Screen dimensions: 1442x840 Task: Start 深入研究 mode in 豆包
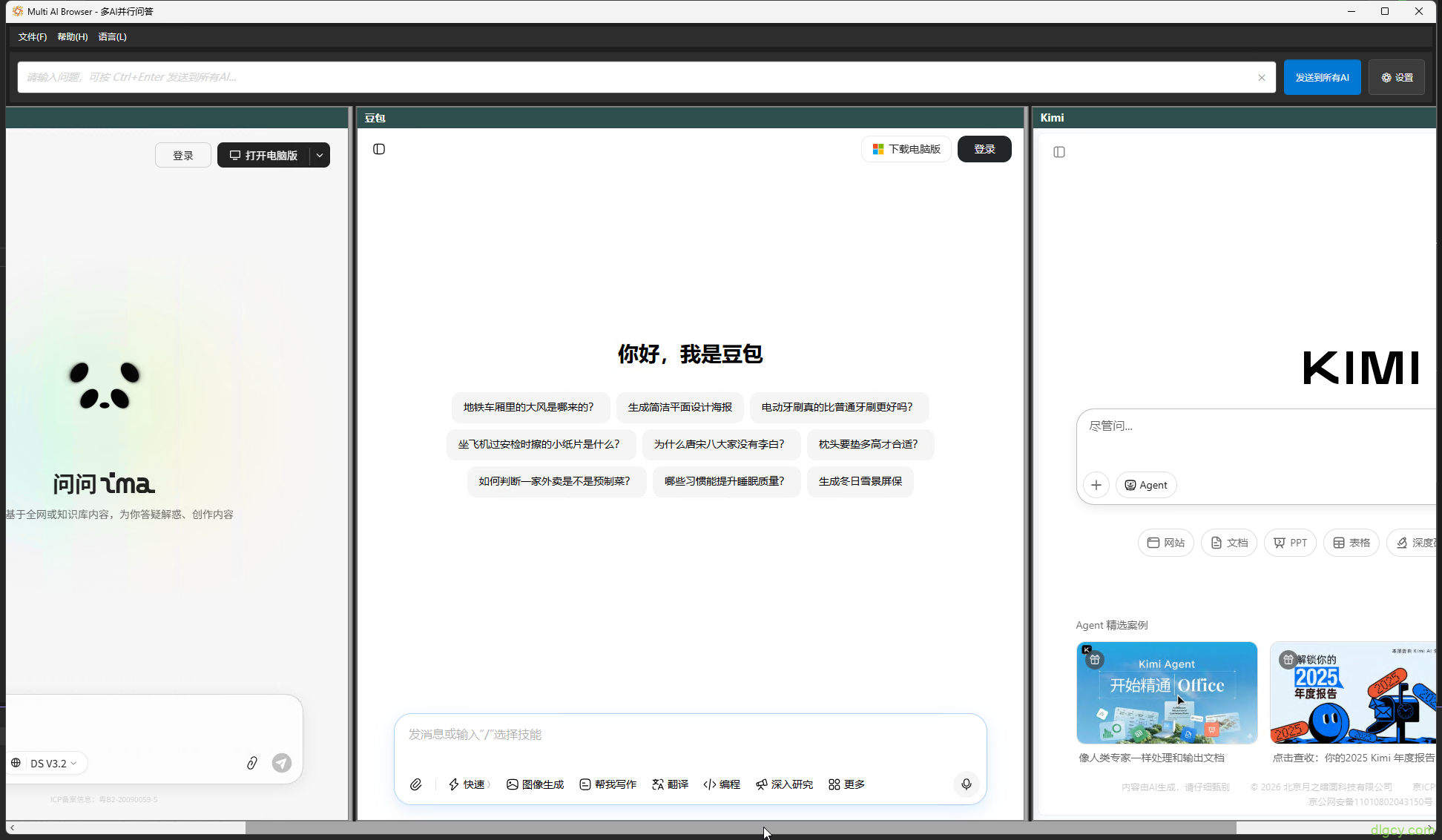(x=784, y=784)
